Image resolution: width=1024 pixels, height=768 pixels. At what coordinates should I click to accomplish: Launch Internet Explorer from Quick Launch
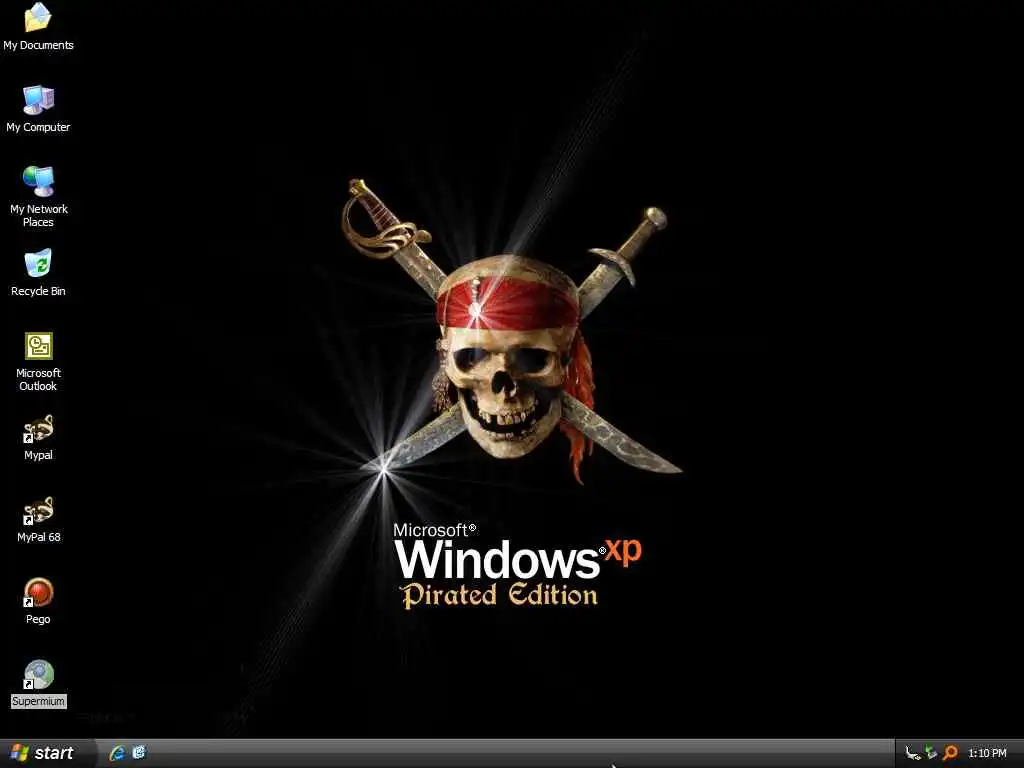click(117, 753)
